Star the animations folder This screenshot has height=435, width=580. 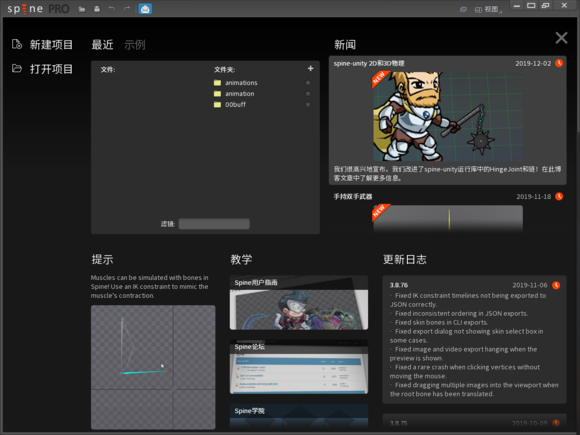point(308,82)
